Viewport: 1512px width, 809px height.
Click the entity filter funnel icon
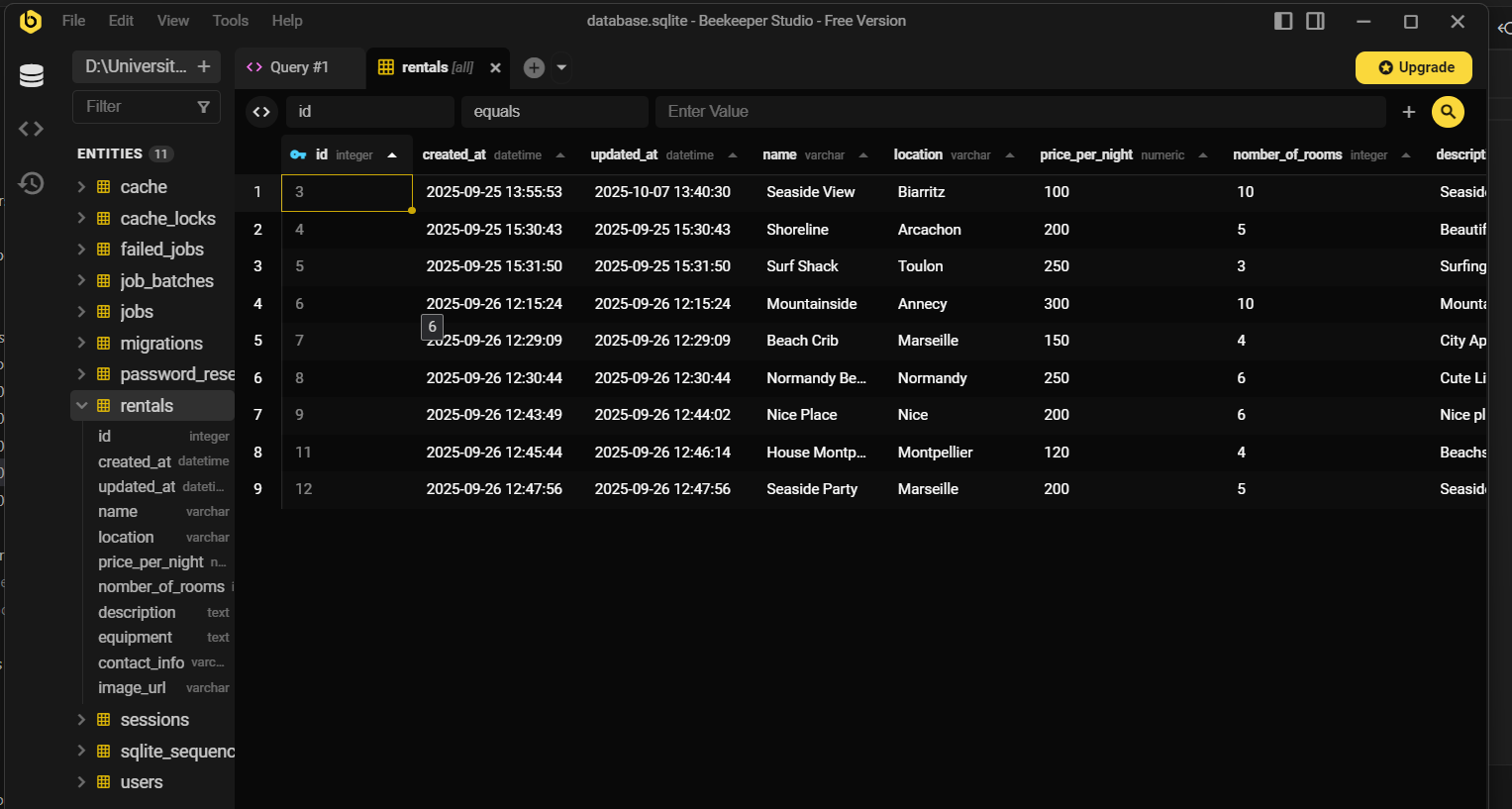click(x=203, y=107)
